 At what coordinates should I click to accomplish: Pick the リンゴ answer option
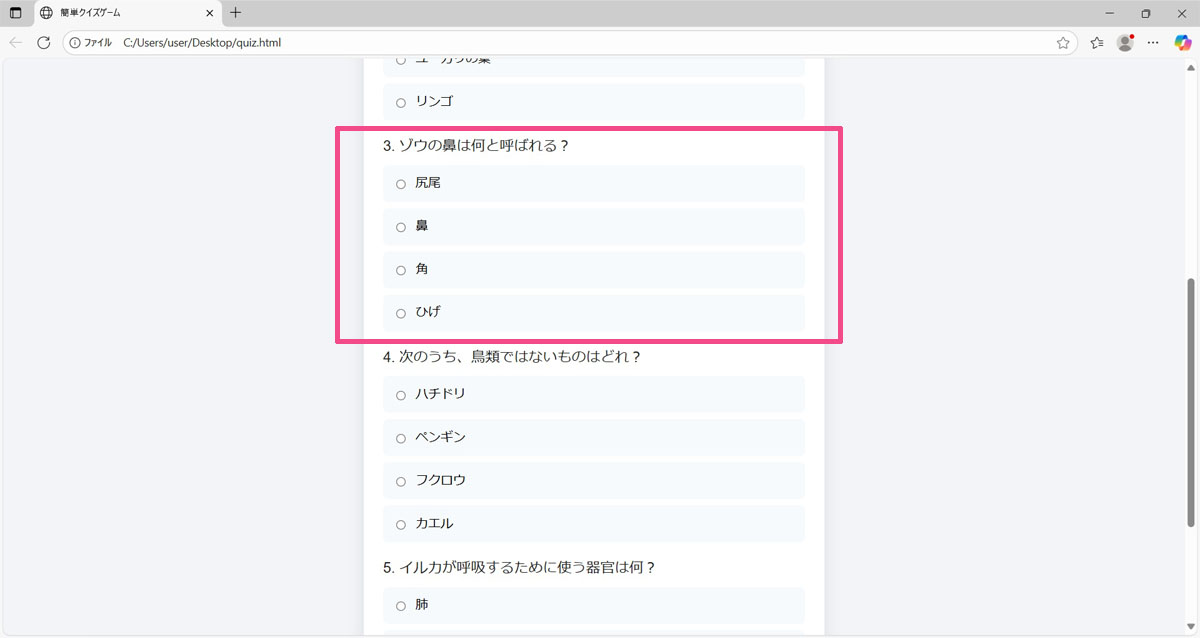pyautogui.click(x=401, y=102)
